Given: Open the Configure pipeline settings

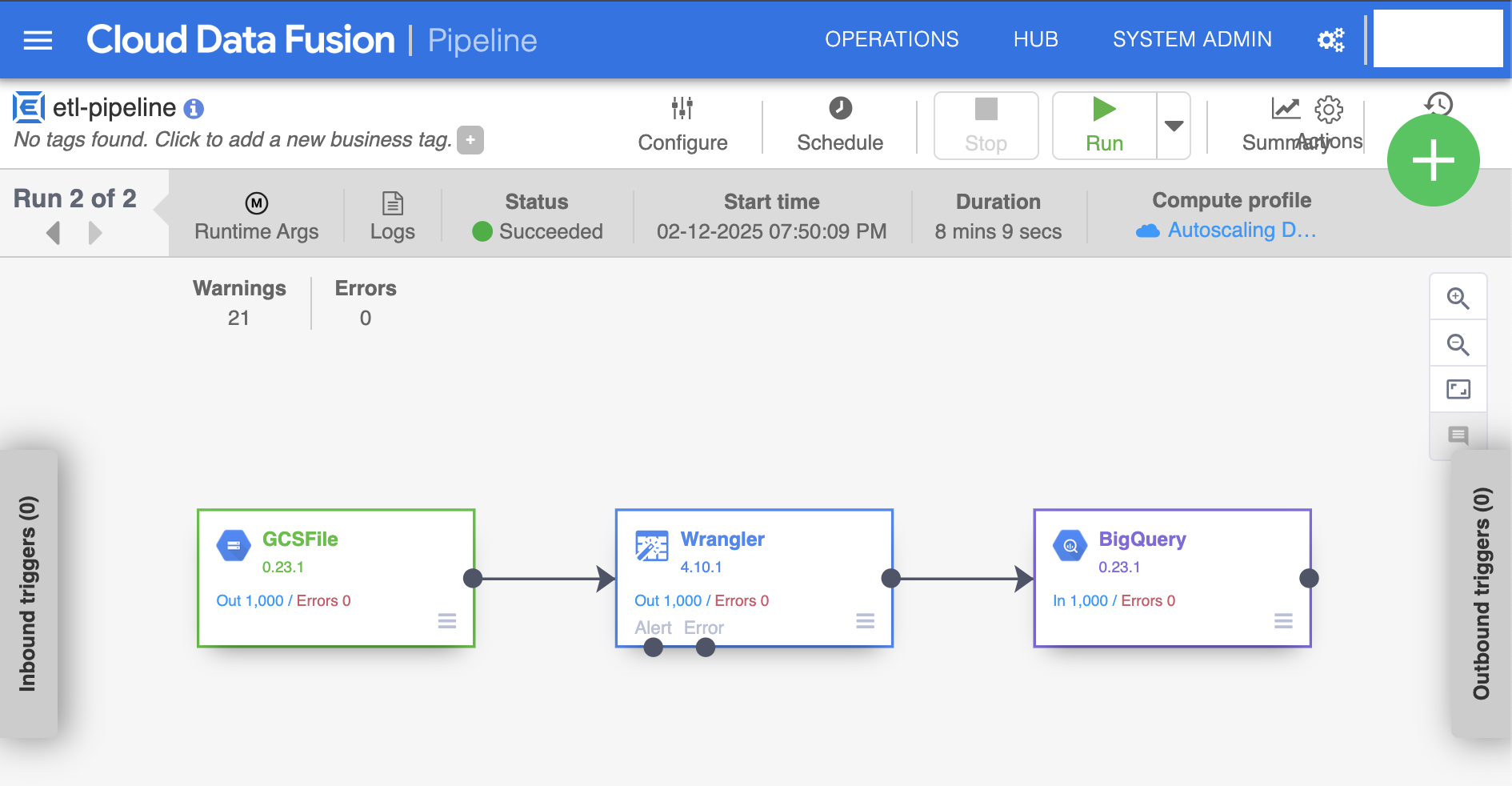Looking at the screenshot, I should [682, 124].
